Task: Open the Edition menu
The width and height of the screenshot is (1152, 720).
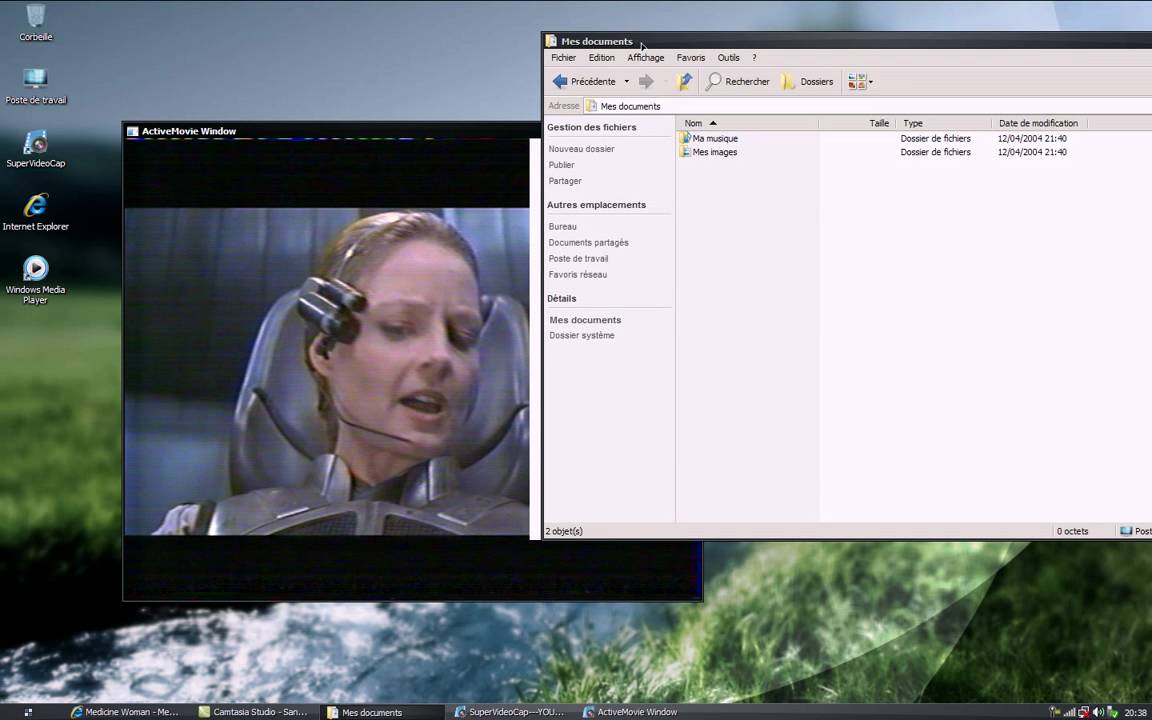Action: point(601,57)
